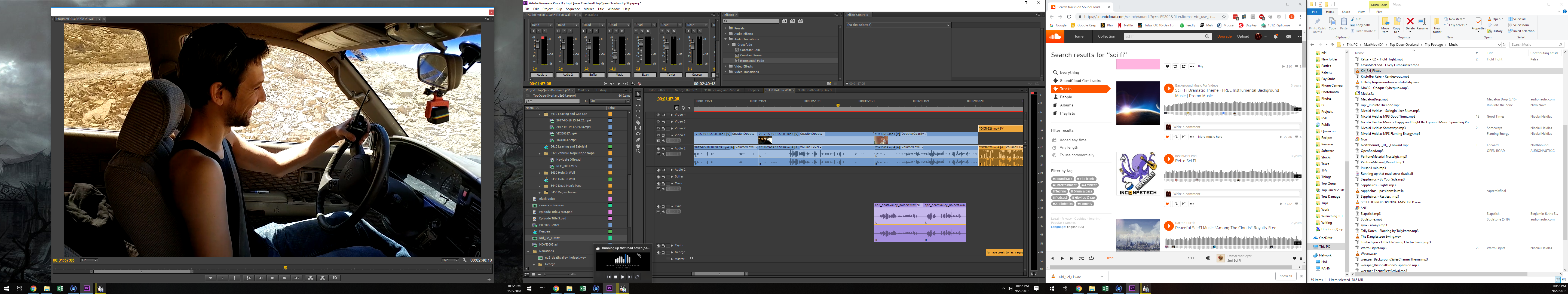Click Copy path in the Explorer ribbon
The height and width of the screenshot is (294, 1568).
tap(1361, 25)
